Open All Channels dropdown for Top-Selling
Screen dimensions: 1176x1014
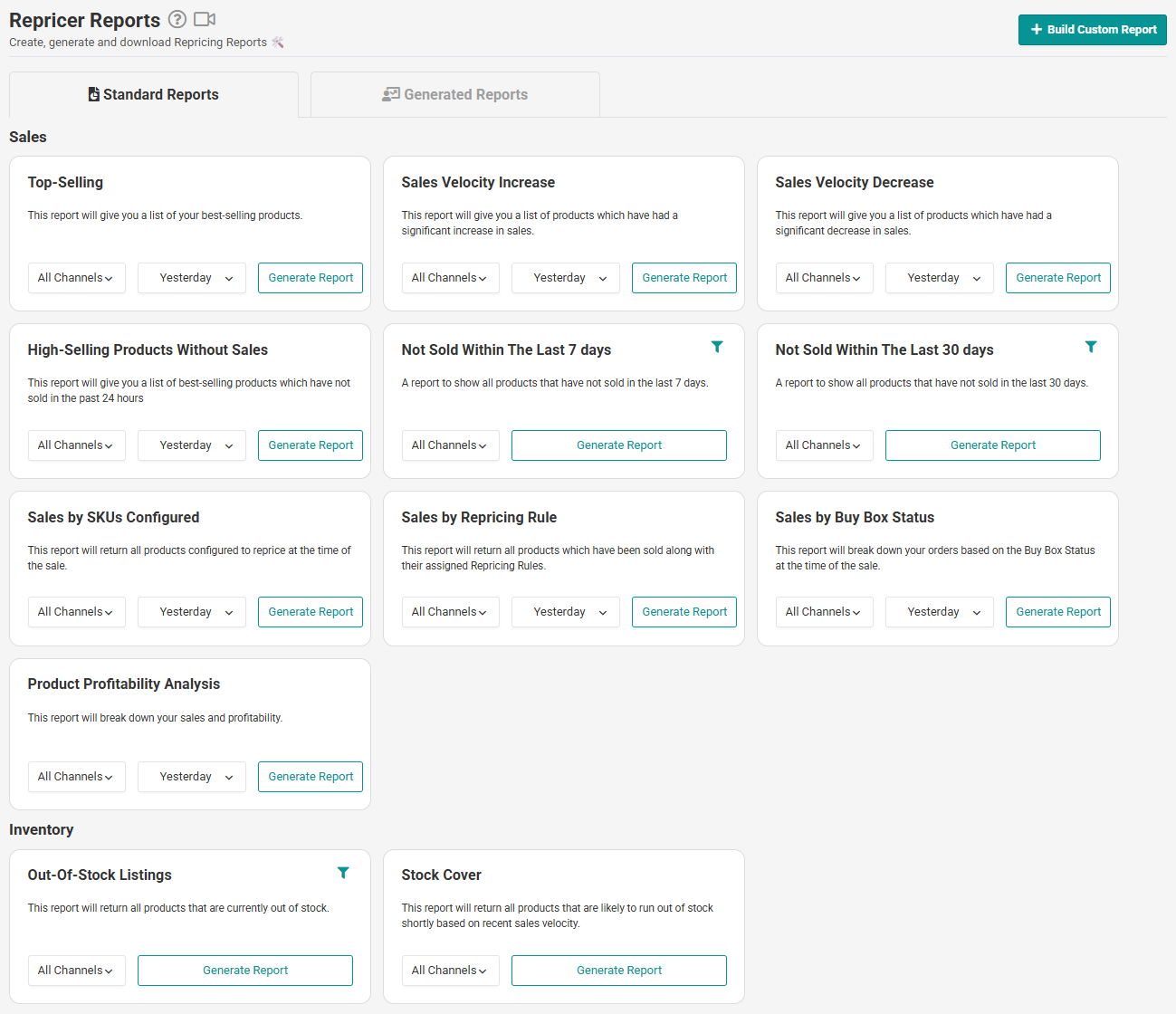76,278
